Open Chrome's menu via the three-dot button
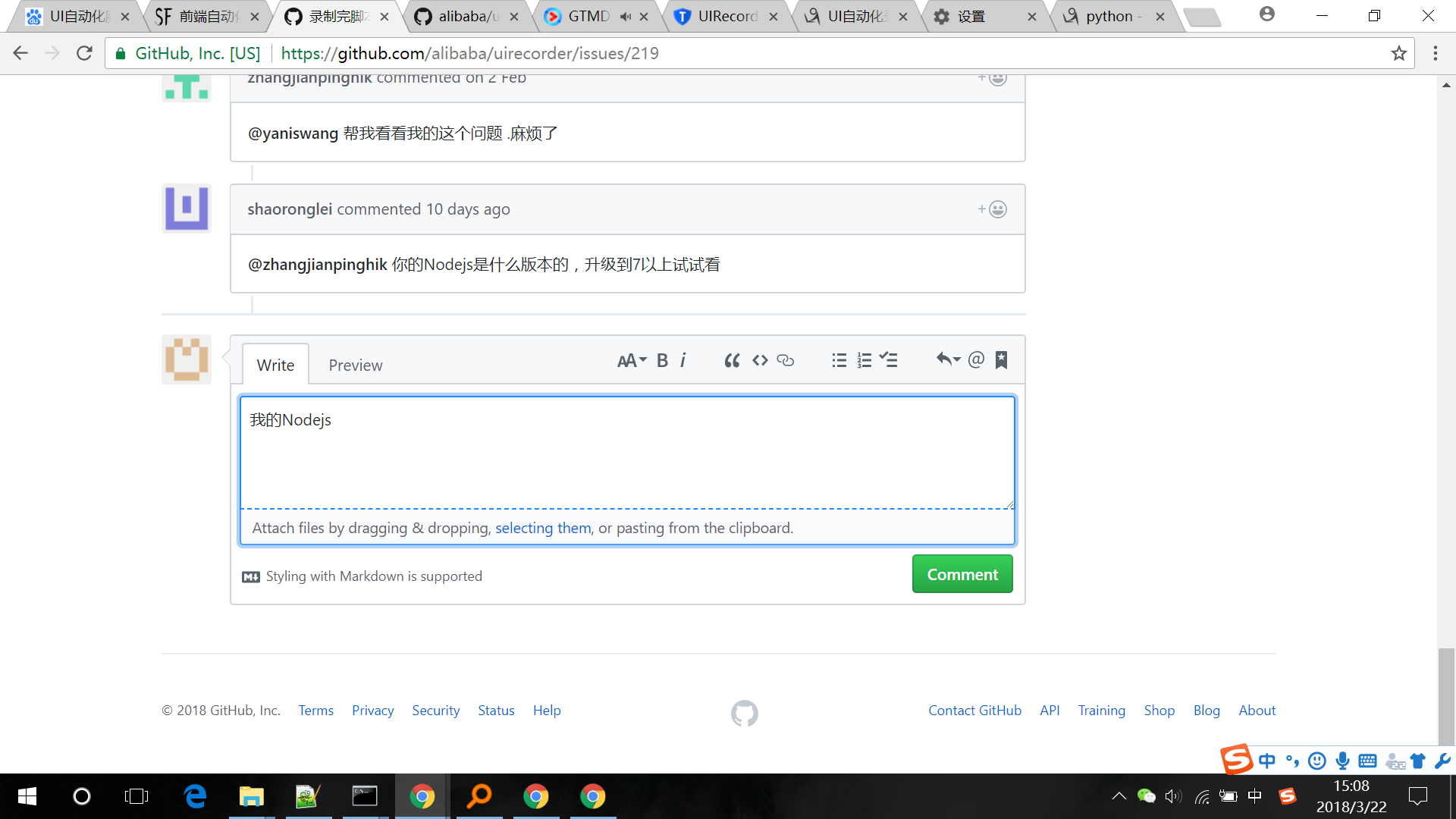Screen dimensions: 1456x819 coord(1436,53)
